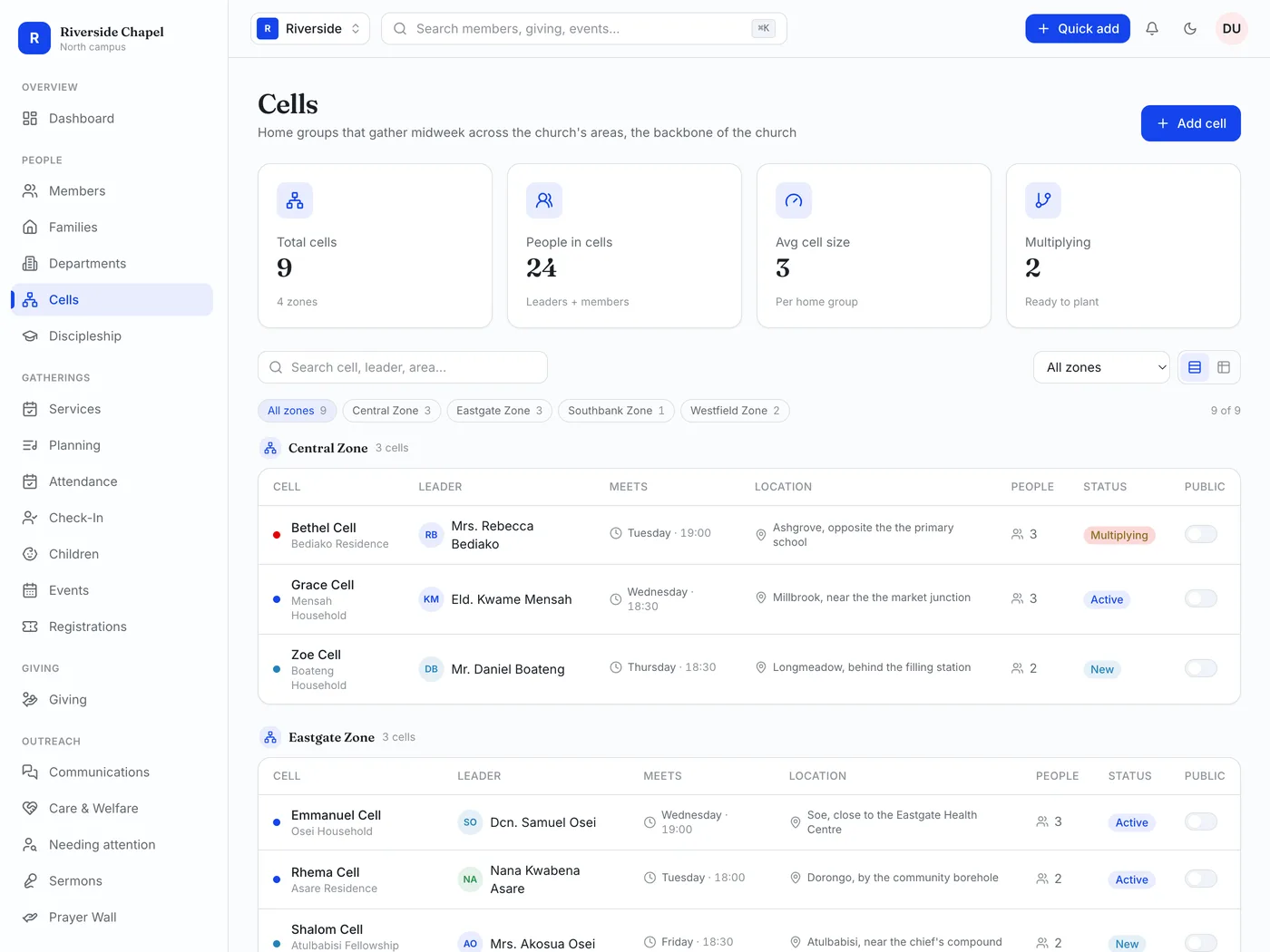Image resolution: width=1270 pixels, height=952 pixels.
Task: Click the Avg cell size gauge icon
Action: (794, 200)
